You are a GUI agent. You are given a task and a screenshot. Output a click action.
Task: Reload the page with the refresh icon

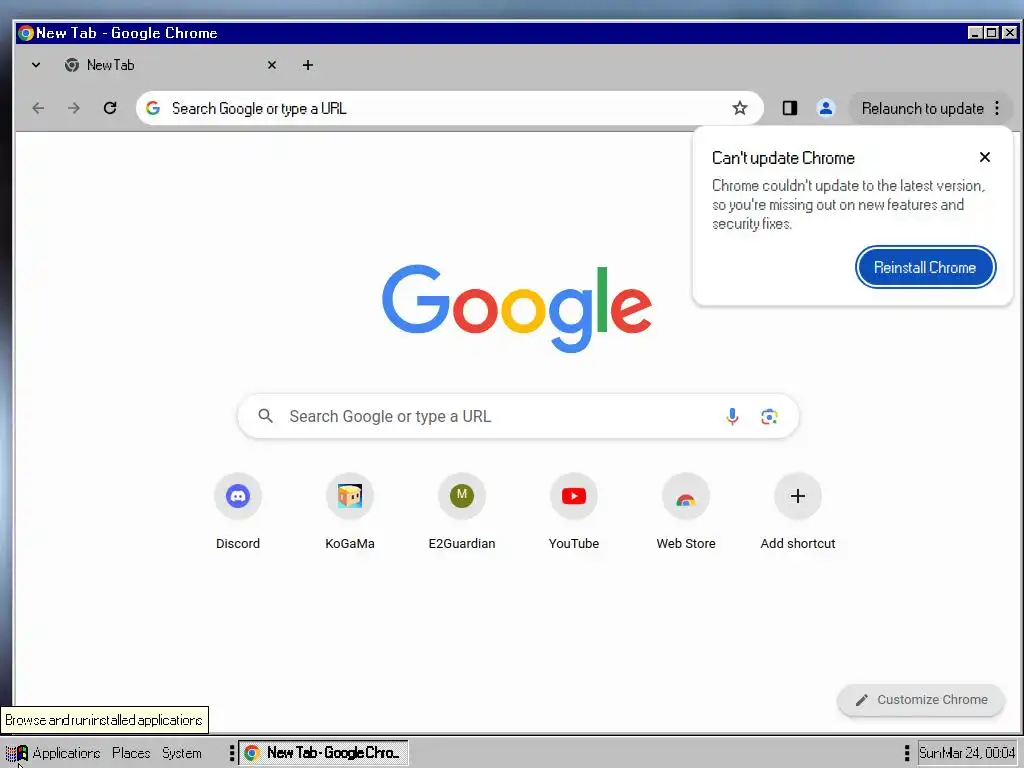pyautogui.click(x=110, y=108)
